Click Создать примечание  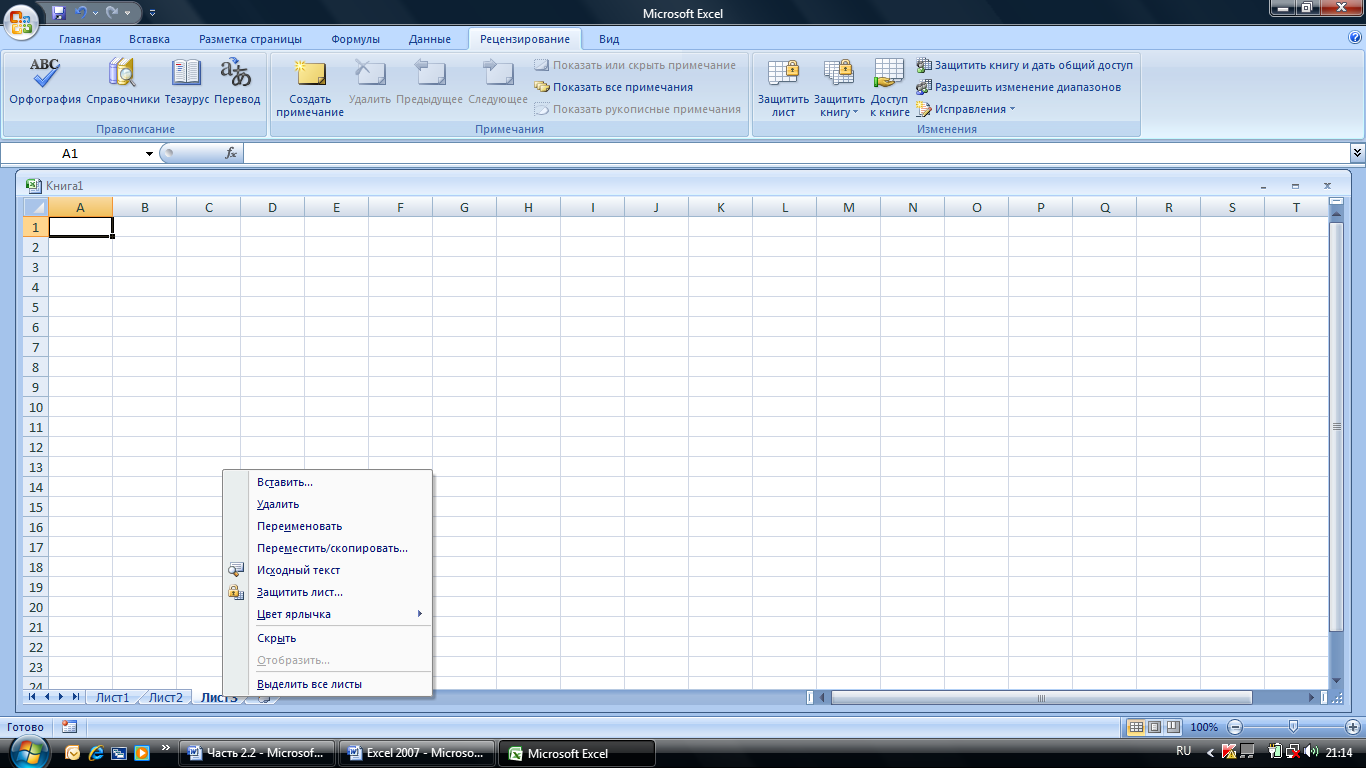pyautogui.click(x=310, y=88)
